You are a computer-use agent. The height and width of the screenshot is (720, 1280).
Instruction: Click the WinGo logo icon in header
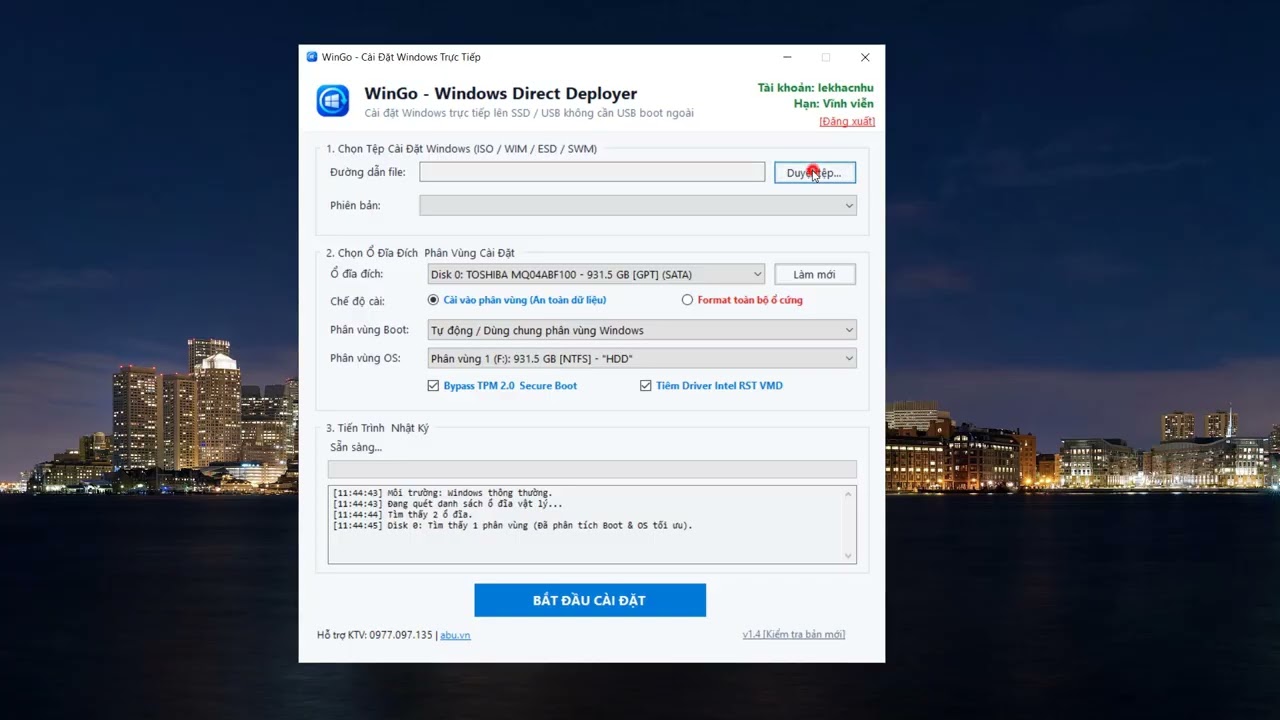coord(333,101)
